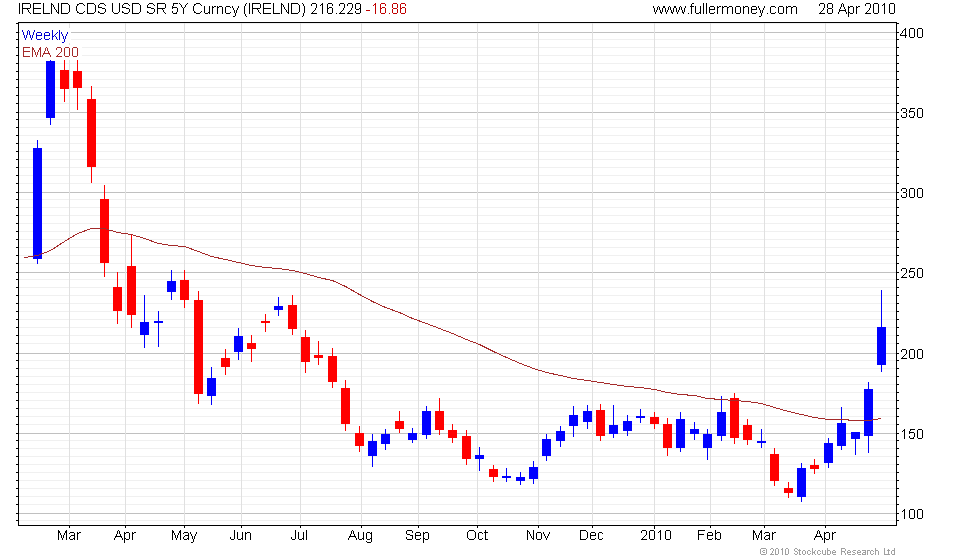Click the chart title 'IRELND CDS USD SR 5Y Curncy (IRELND)'
The width and height of the screenshot is (980, 560).
162,9
